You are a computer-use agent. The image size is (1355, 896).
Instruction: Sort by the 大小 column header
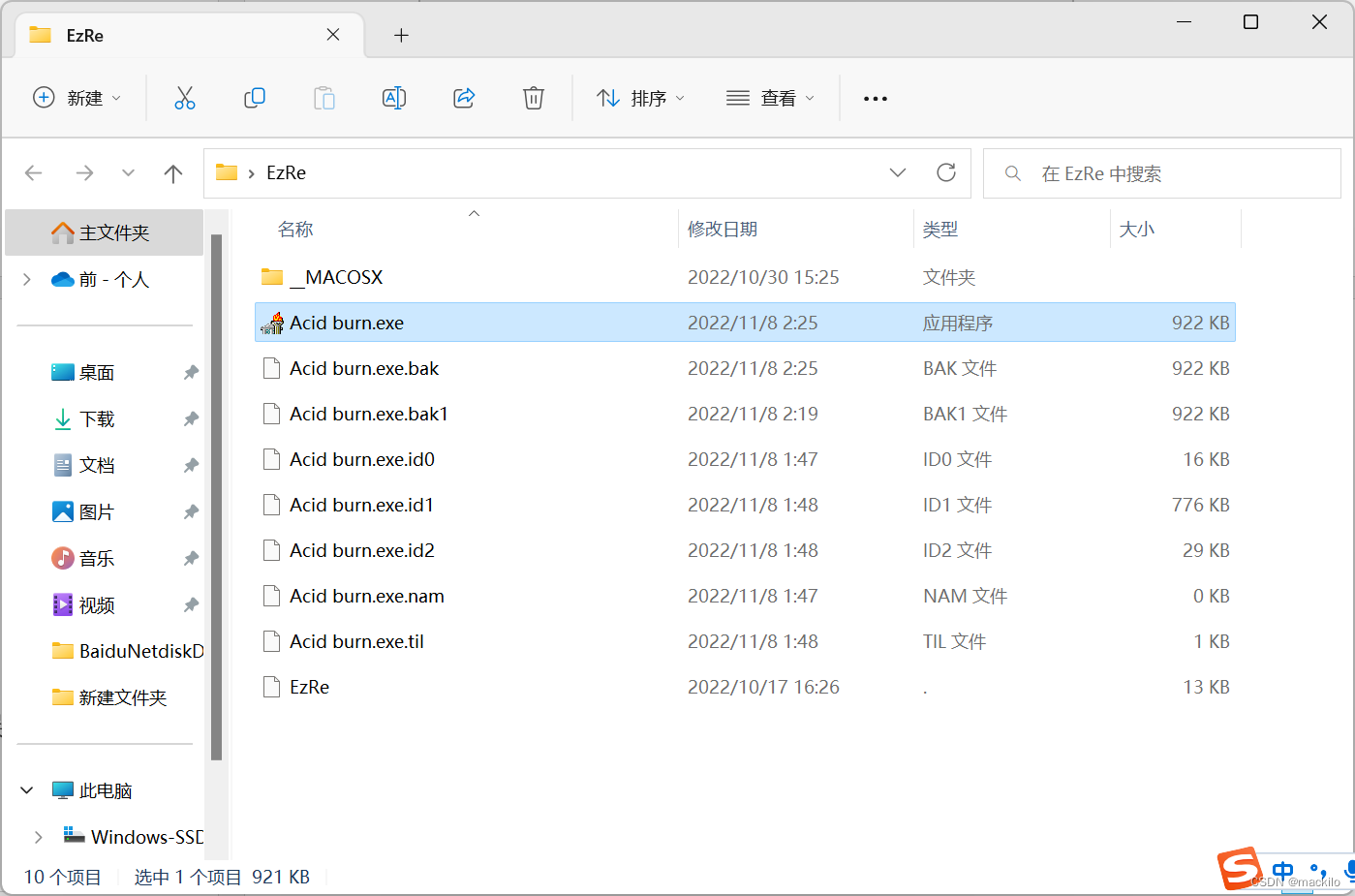tap(1137, 230)
